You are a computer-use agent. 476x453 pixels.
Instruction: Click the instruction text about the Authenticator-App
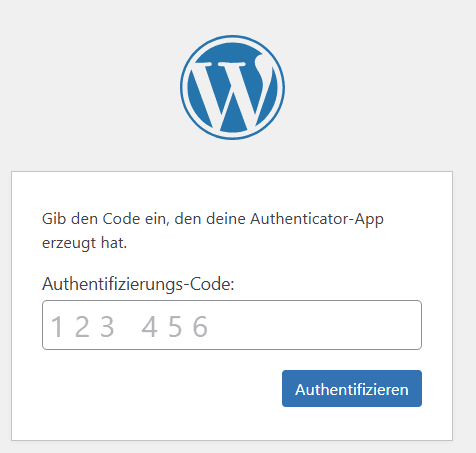(213, 231)
